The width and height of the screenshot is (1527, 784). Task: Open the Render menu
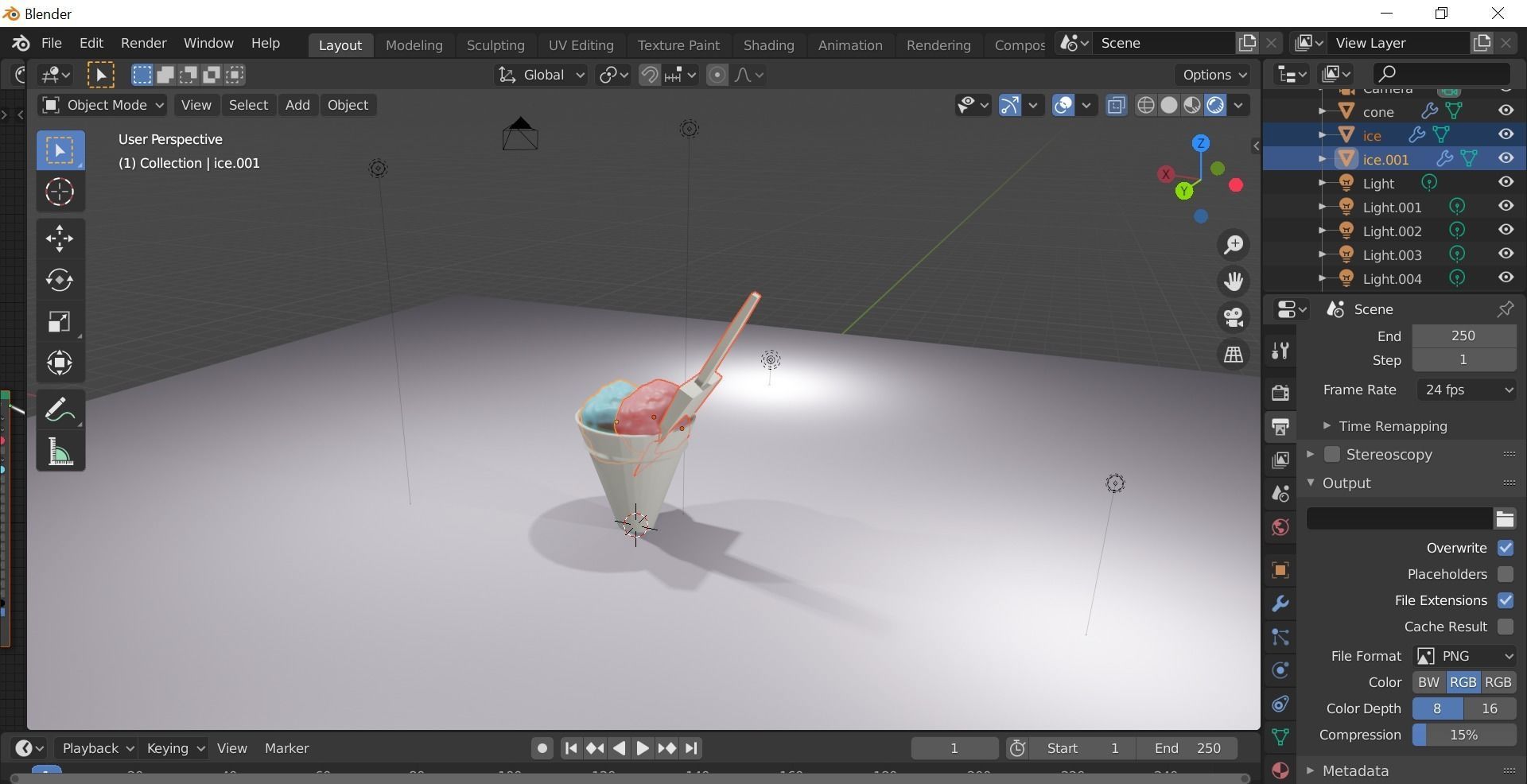pos(143,43)
